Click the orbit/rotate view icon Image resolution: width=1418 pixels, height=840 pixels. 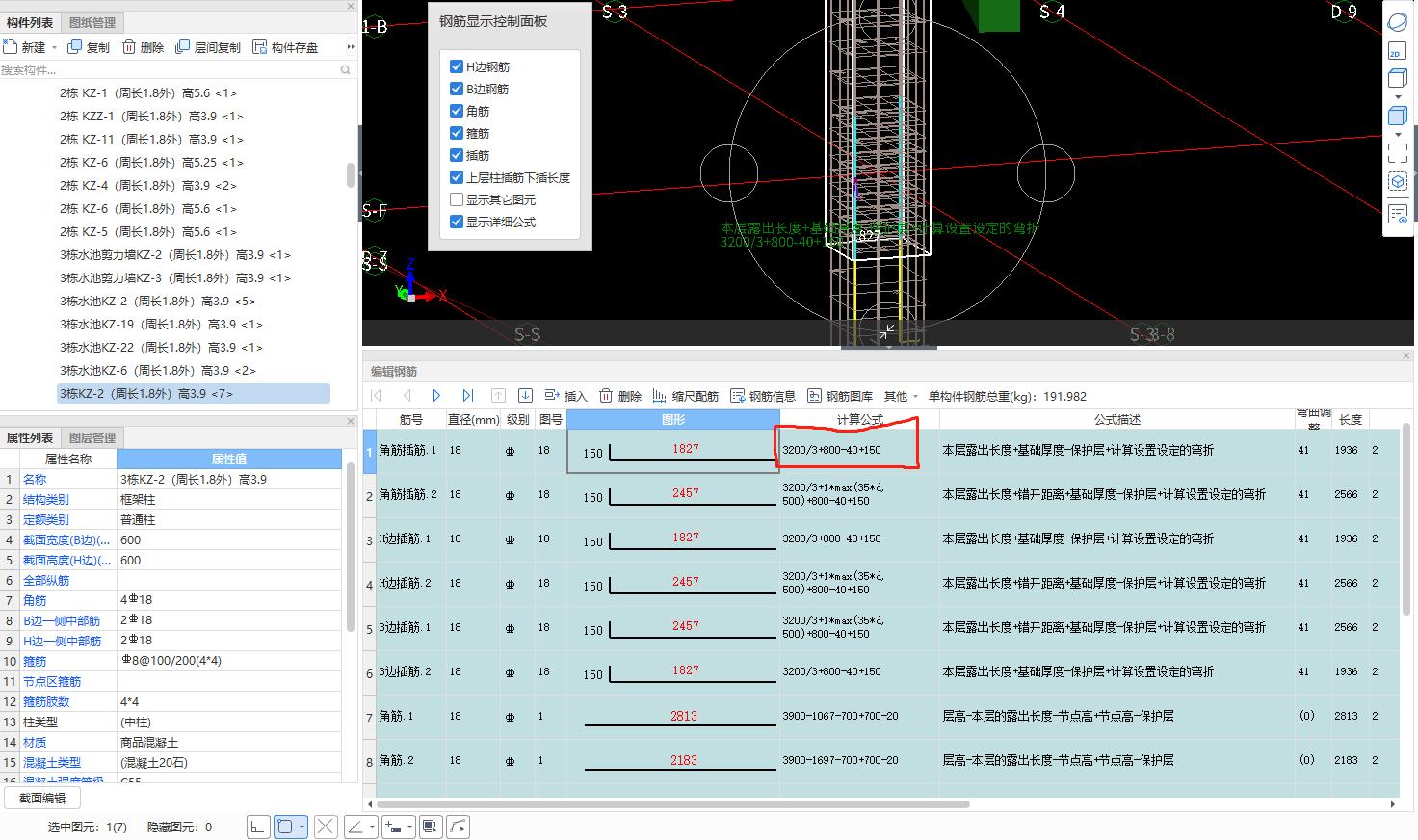[x=1398, y=22]
